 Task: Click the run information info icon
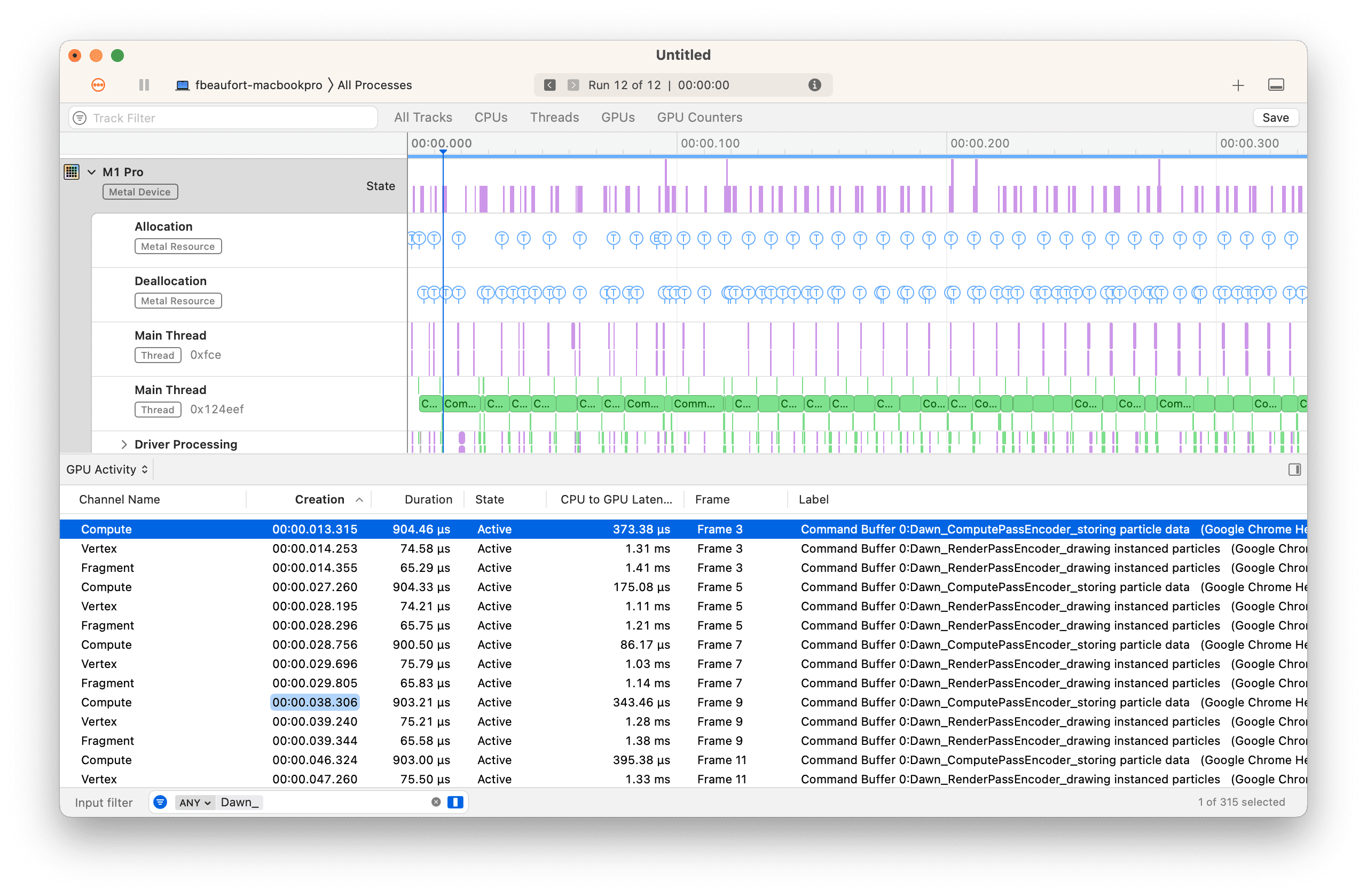point(815,85)
